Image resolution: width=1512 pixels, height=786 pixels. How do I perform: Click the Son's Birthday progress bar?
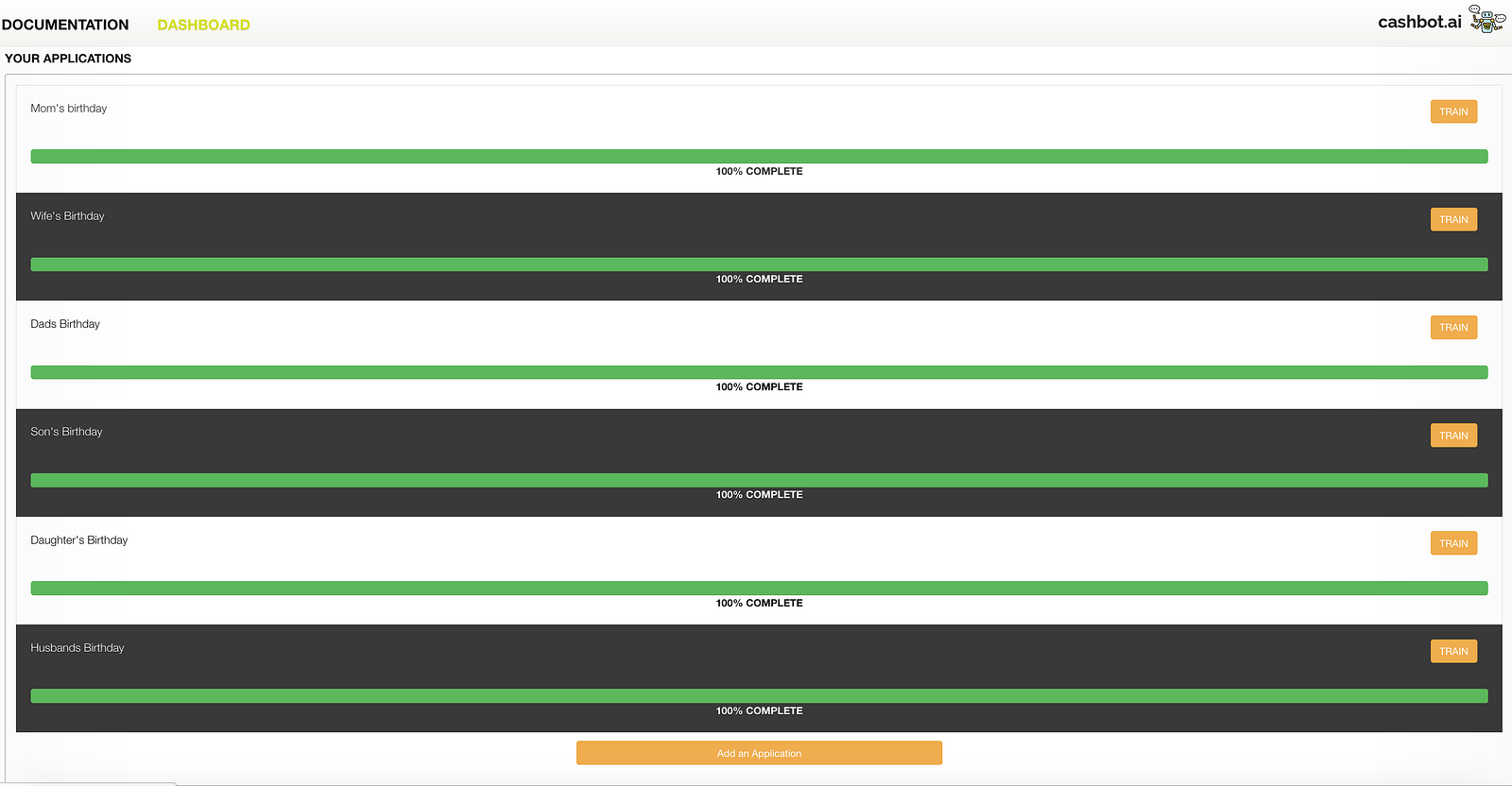759,480
